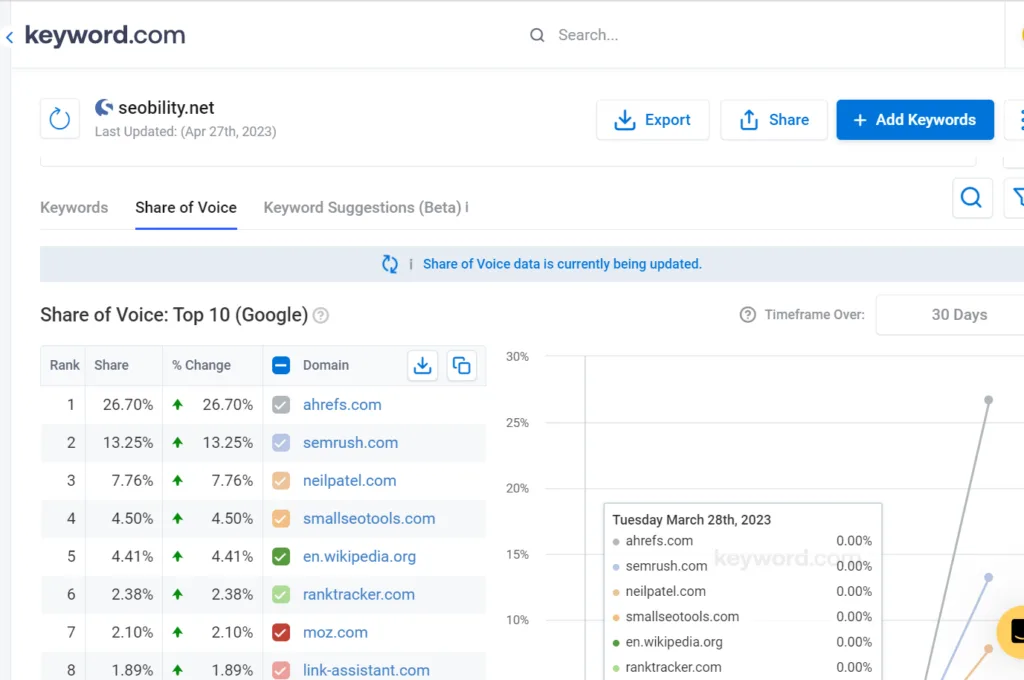Click the search magnifier beside the tabs
Image resolution: width=1024 pixels, height=680 pixels.
click(971, 198)
